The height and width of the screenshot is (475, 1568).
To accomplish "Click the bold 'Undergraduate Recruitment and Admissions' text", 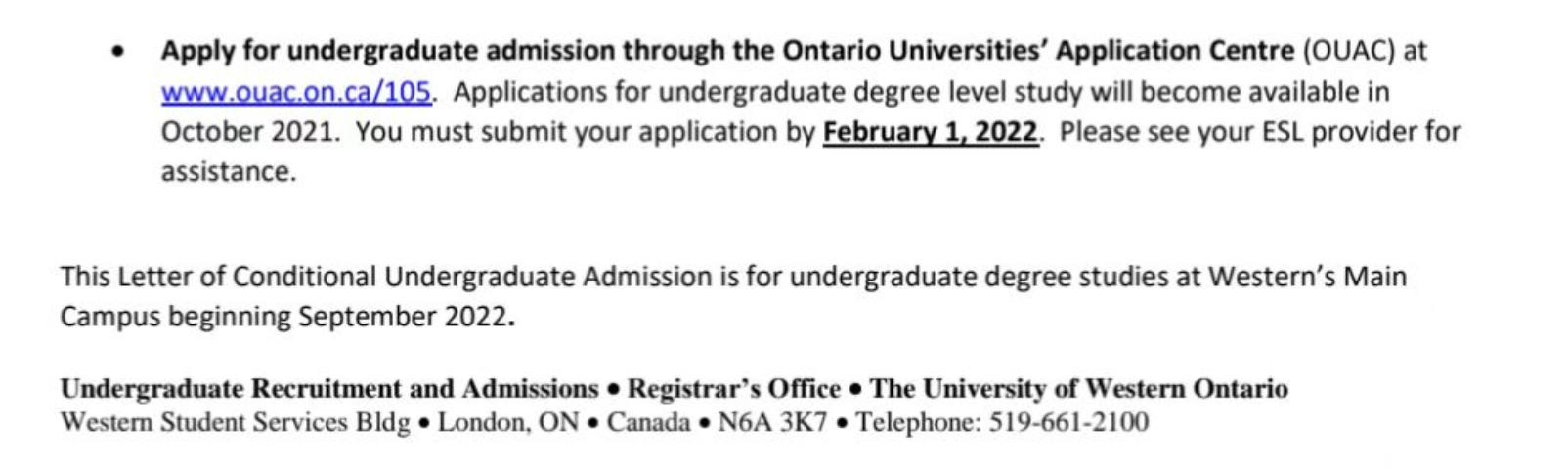I will [329, 389].
